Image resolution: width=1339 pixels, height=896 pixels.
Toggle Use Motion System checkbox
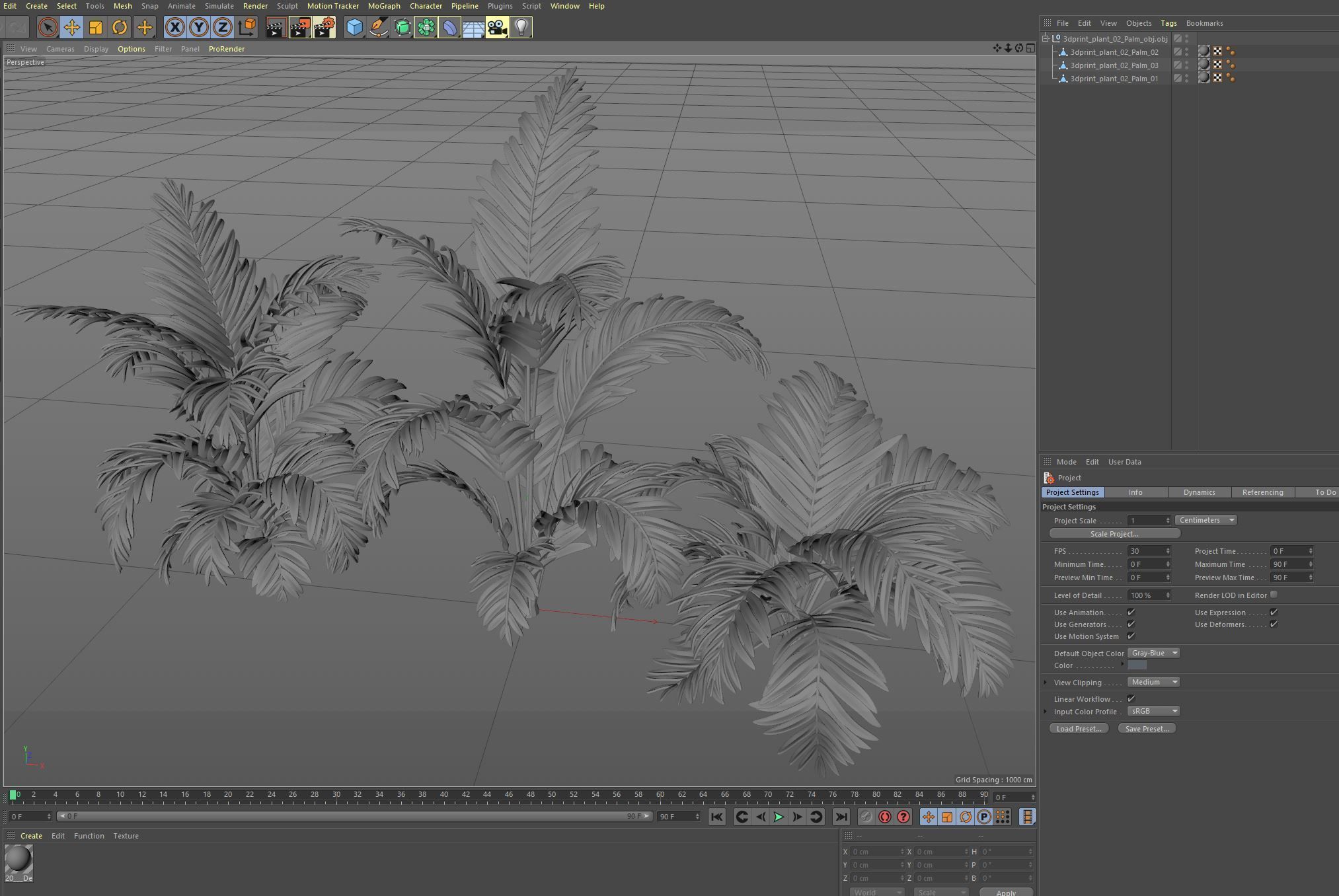point(1131,636)
